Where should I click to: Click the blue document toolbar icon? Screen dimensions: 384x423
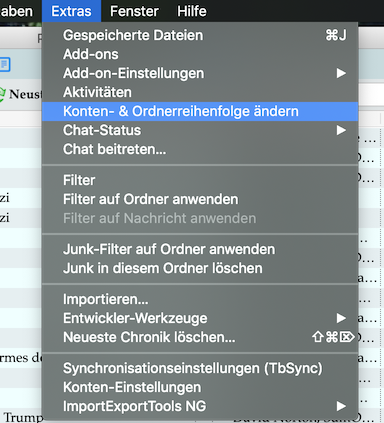click(x=5, y=64)
